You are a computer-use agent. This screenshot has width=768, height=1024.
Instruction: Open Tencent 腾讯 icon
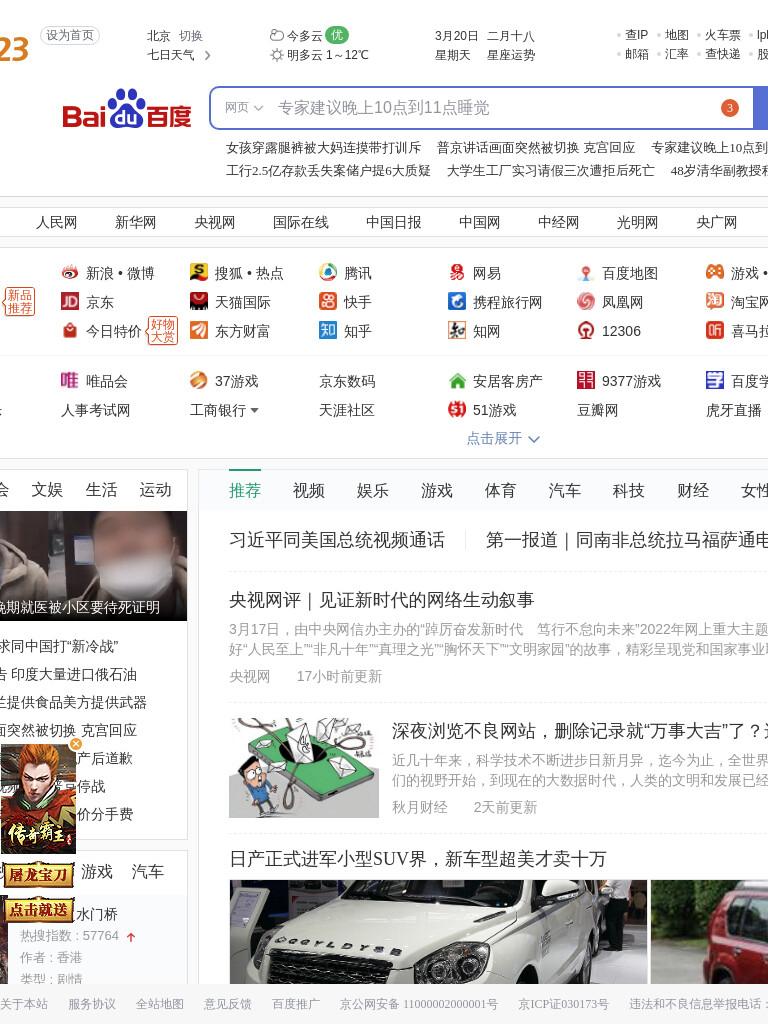click(x=328, y=272)
